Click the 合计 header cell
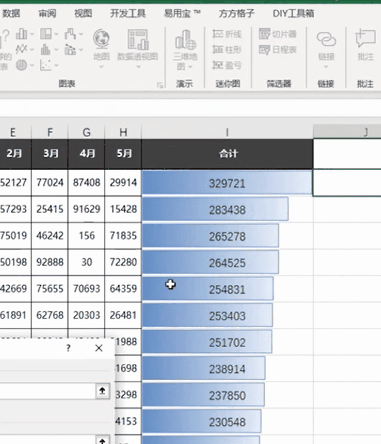 coord(227,154)
